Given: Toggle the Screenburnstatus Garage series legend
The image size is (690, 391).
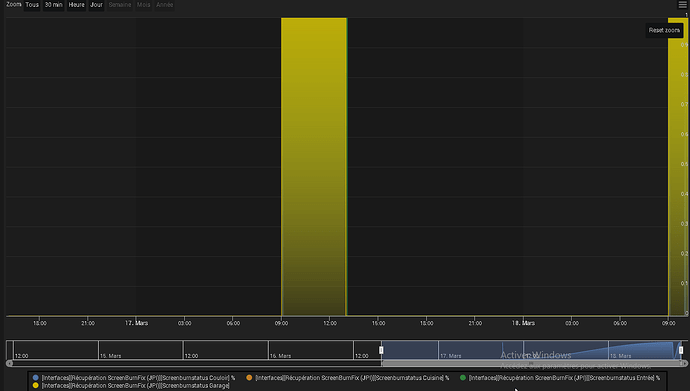Looking at the screenshot, I should coord(131,386).
